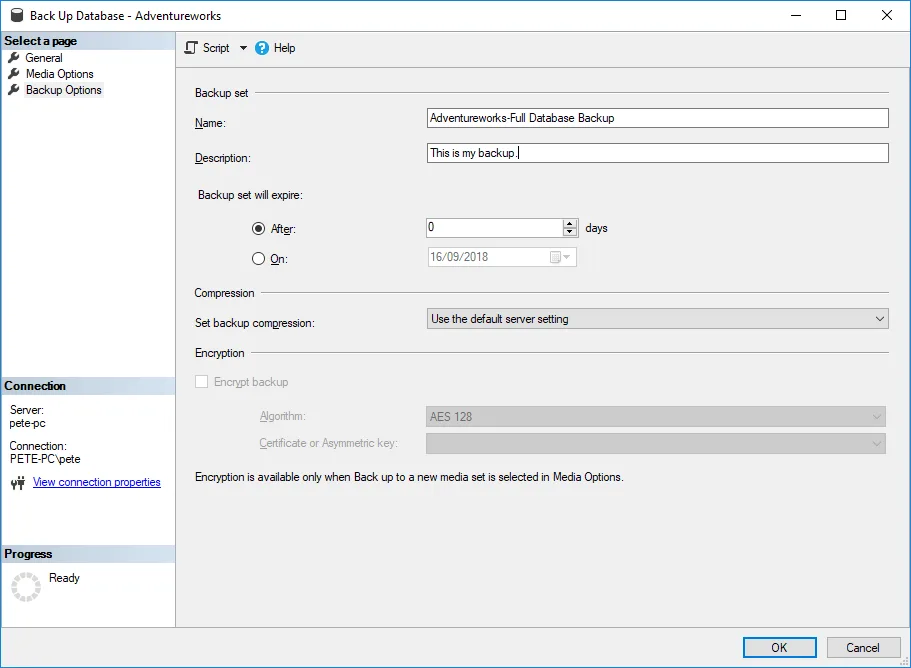Click the pete-pc server name text
This screenshot has width=911, height=668.
click(x=27, y=423)
